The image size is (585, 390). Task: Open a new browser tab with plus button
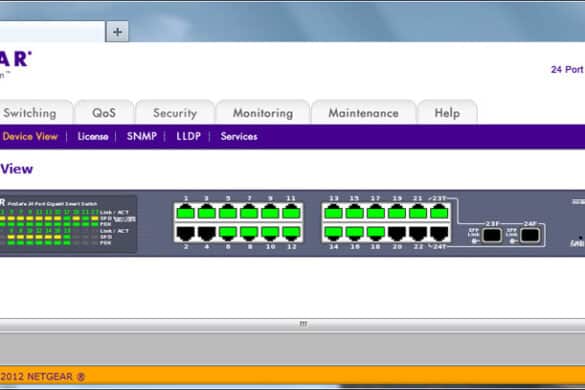(x=118, y=32)
